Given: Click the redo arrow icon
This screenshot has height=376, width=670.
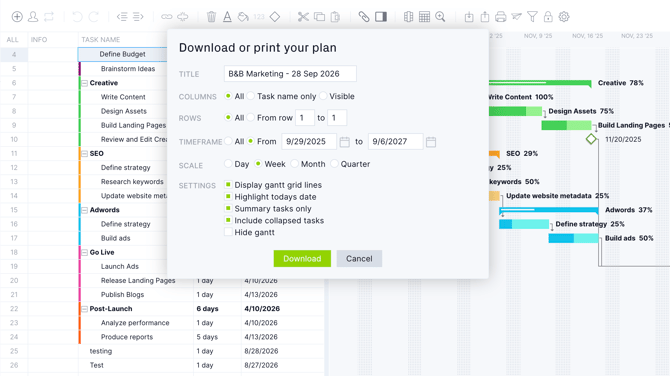Looking at the screenshot, I should tap(94, 17).
